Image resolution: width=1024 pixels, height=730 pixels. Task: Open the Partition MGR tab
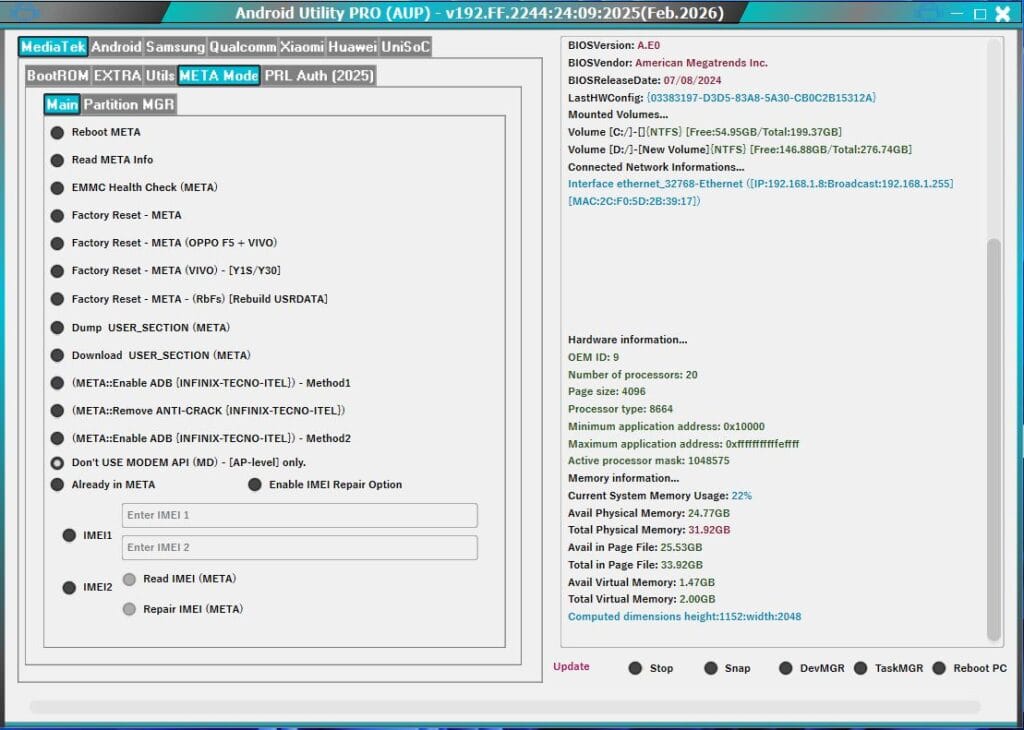129,104
